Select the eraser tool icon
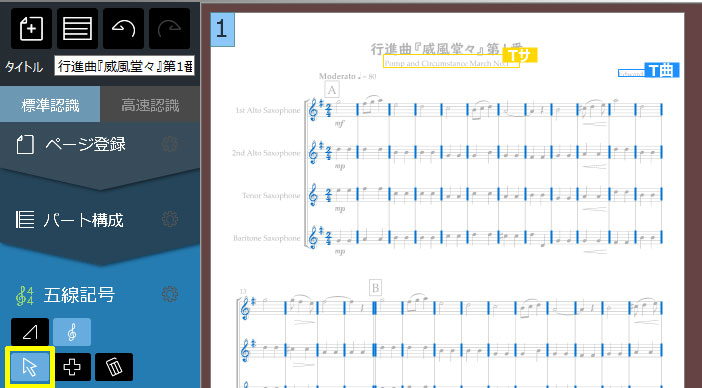The height and width of the screenshot is (388, 702). [30, 332]
